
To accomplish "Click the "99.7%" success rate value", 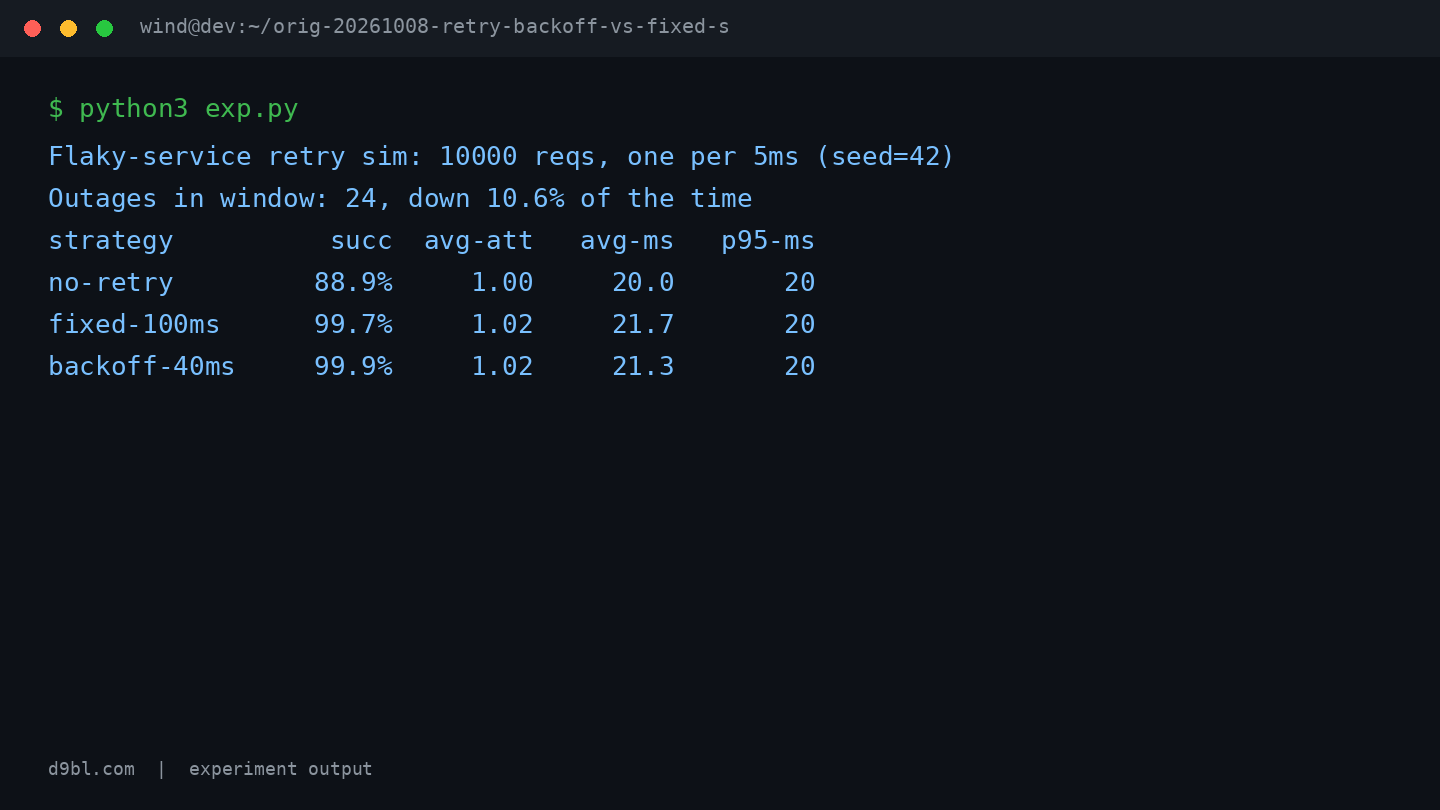I will point(353,325).
